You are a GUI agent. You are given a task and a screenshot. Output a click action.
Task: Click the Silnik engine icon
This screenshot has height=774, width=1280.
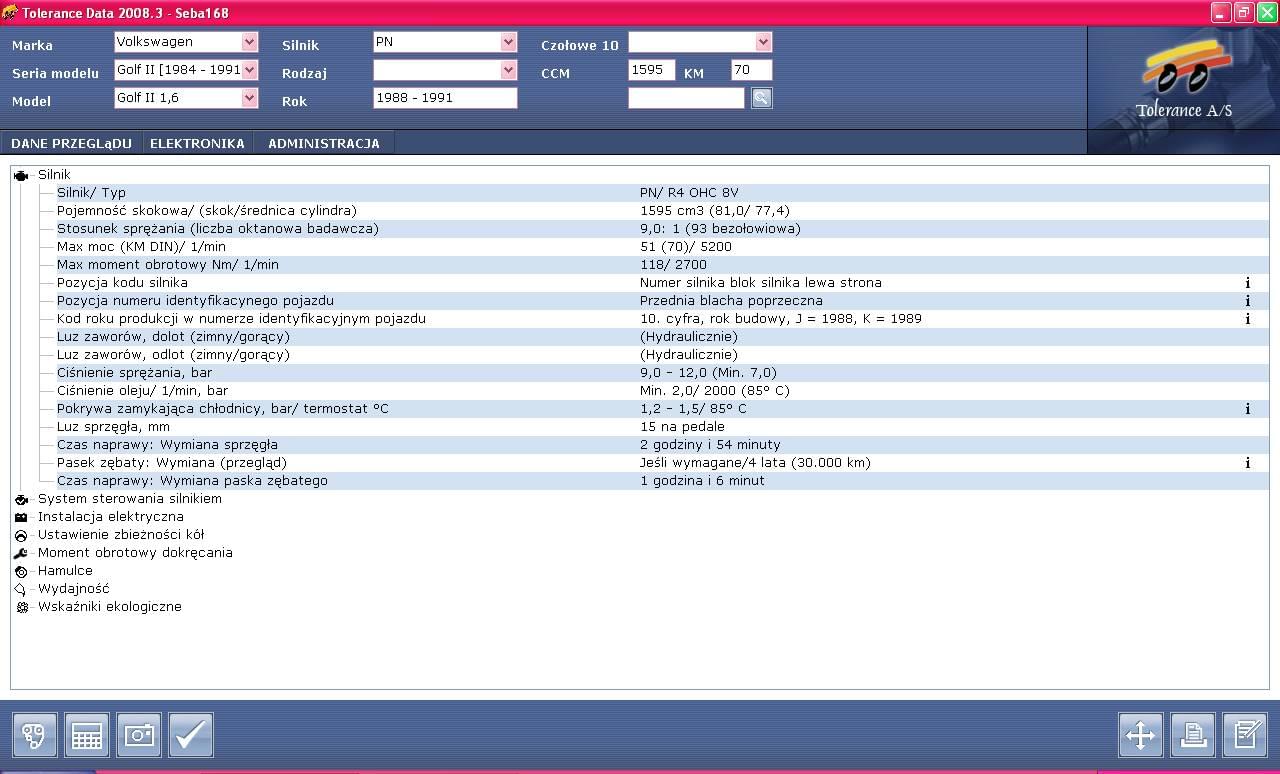click(21, 175)
